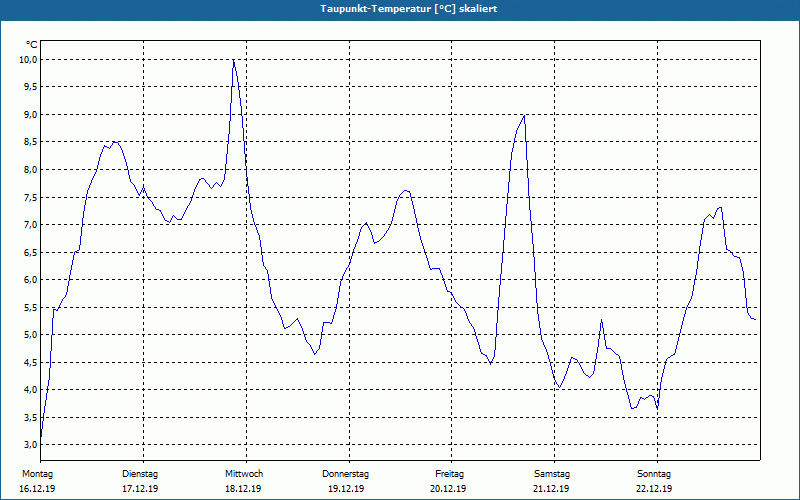Click the 7,0 y-axis value

[31, 224]
